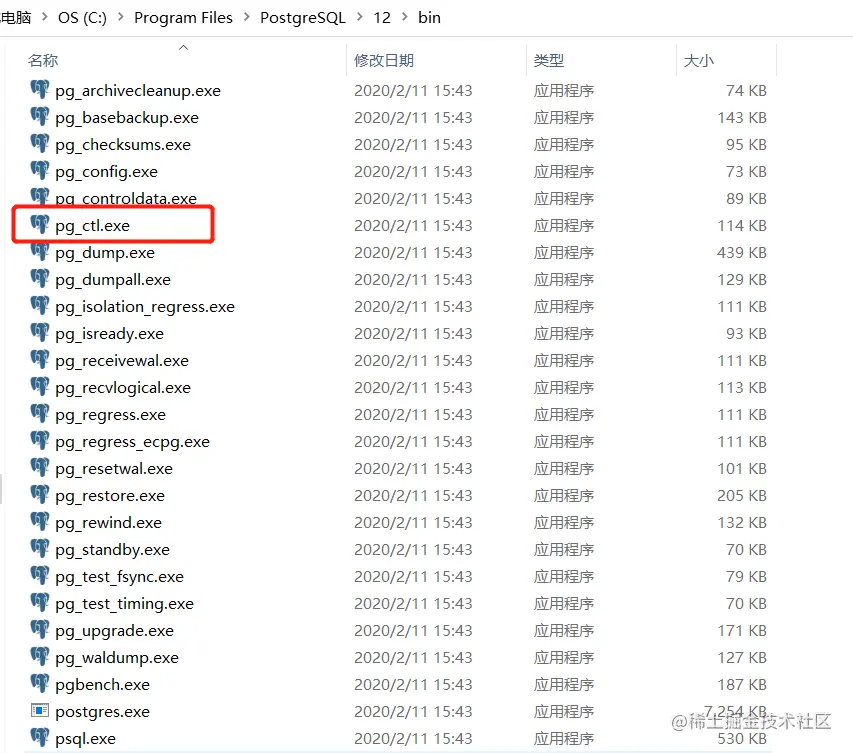Select the pg_standby.exe file name

[112, 550]
